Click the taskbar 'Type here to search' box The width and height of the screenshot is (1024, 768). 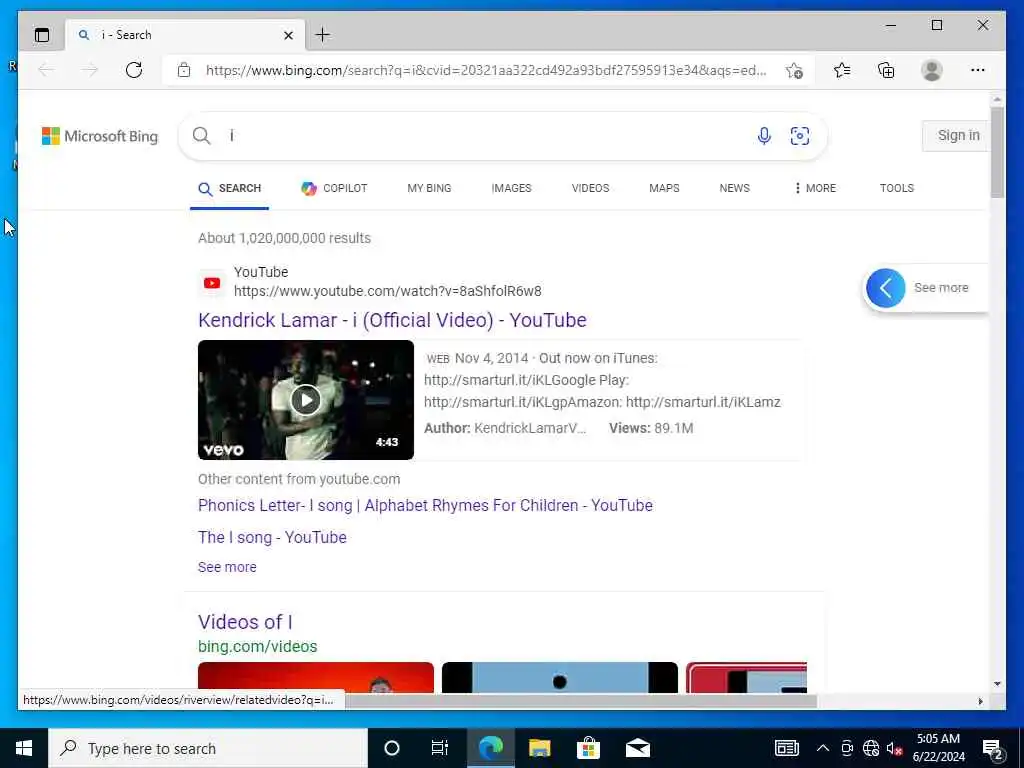[x=208, y=748]
